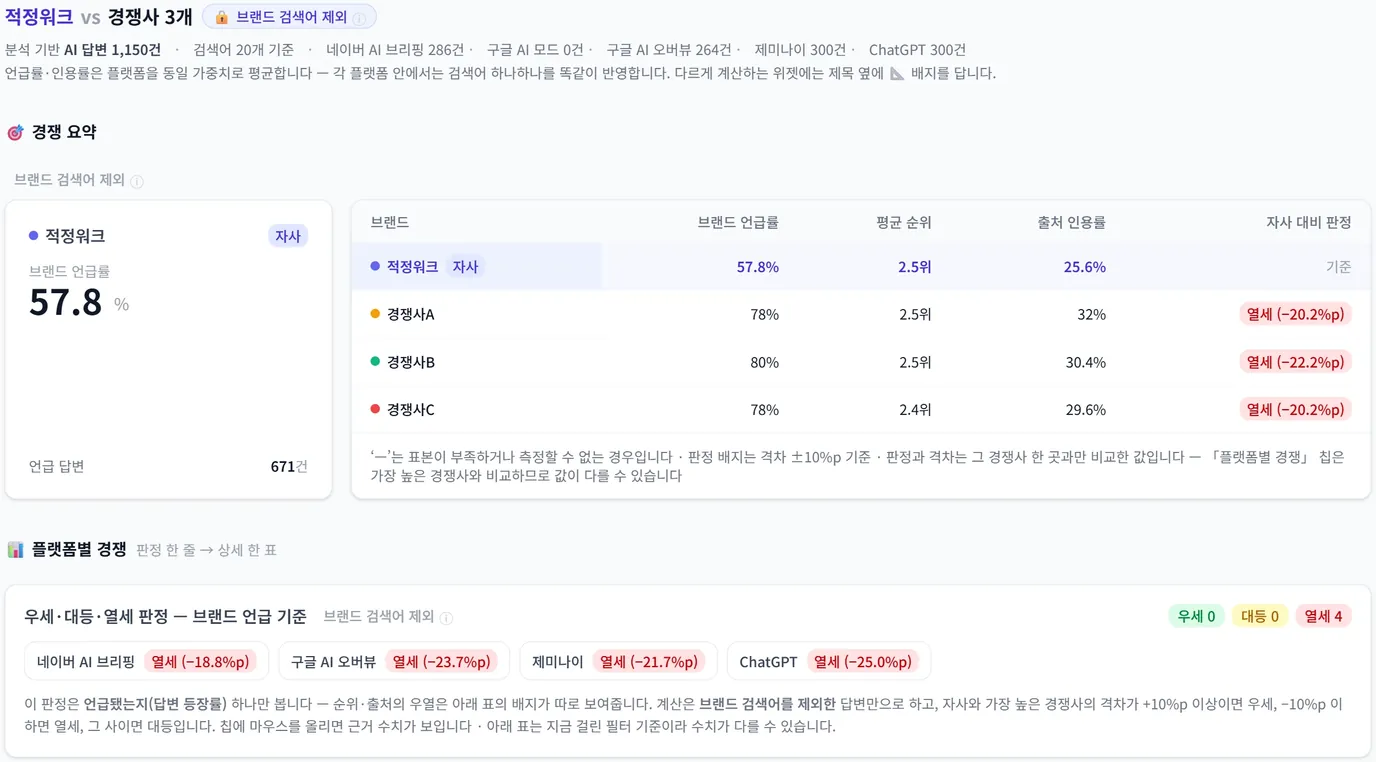Click the info icon in the 우세·대등·열세 판정 card
Viewport: 1376px width, 762px height.
446,618
